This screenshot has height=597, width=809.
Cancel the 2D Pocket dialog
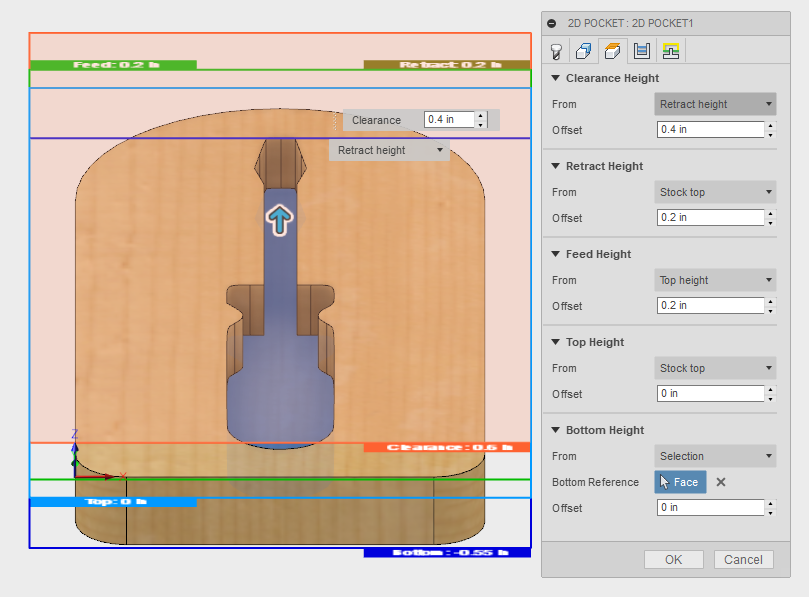coord(743,559)
